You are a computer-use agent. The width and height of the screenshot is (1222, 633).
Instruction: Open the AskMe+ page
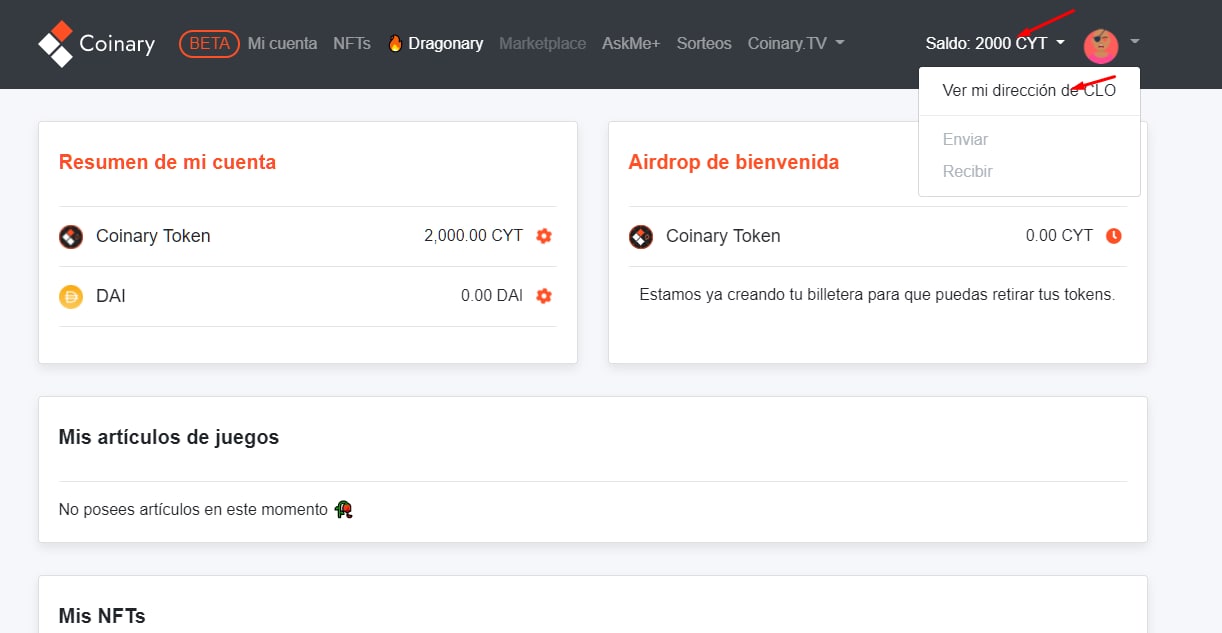[x=631, y=44]
